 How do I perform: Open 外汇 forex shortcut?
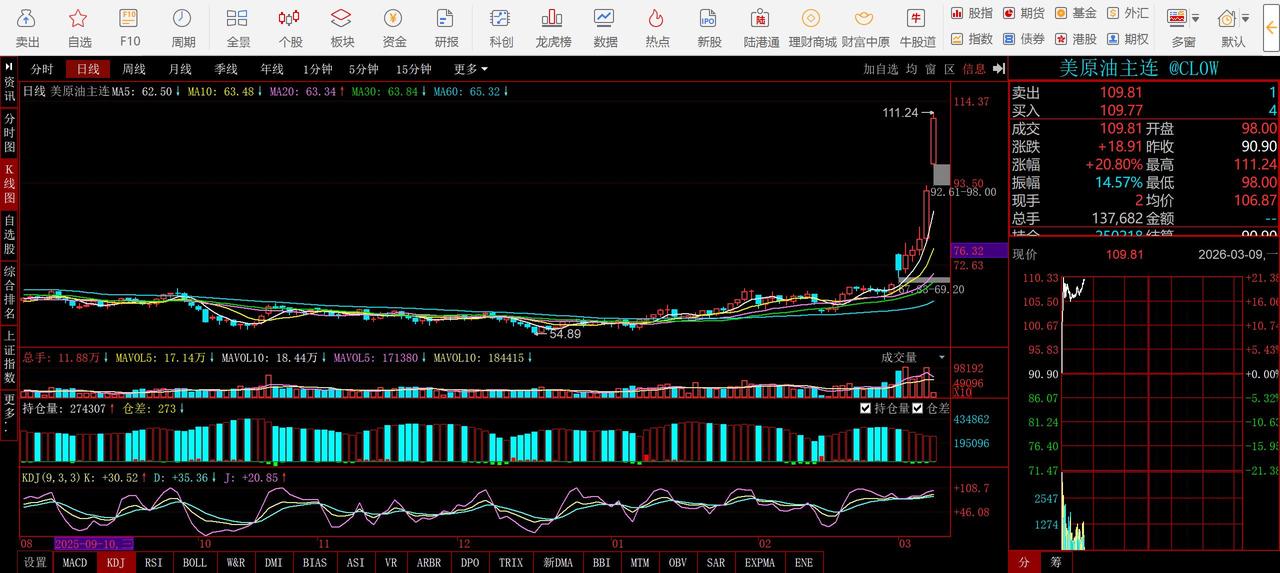(1128, 13)
